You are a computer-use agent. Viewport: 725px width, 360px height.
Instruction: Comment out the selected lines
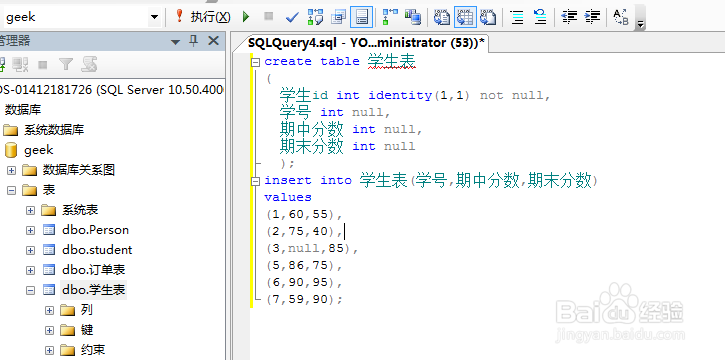point(516,17)
